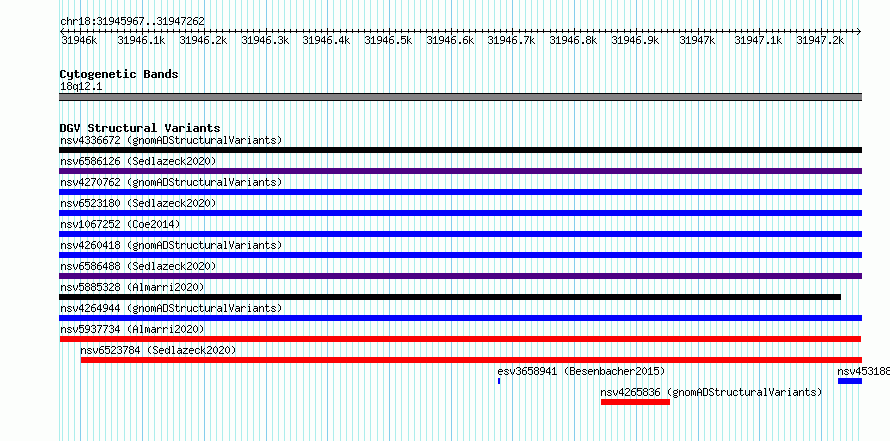The height and width of the screenshot is (441, 890).
Task: Click the DGV Structural Variants track title
Action: (140, 128)
